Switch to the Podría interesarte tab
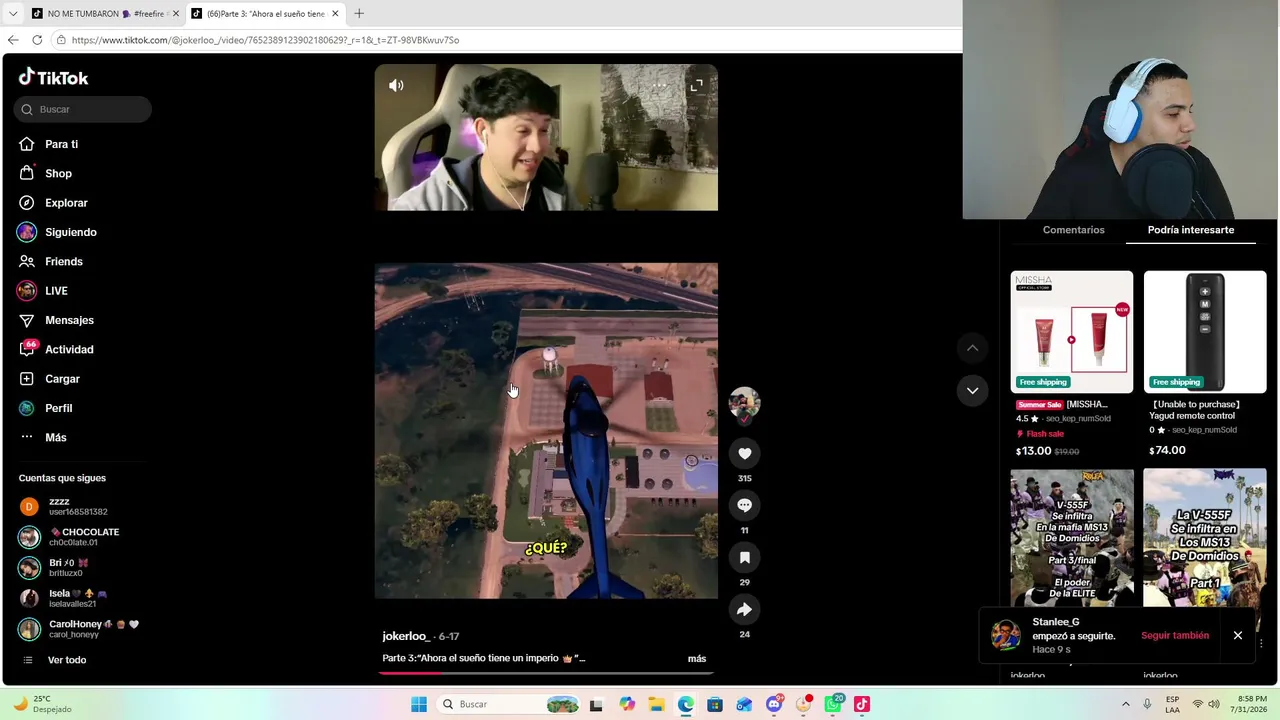The image size is (1280, 720). (x=1190, y=230)
